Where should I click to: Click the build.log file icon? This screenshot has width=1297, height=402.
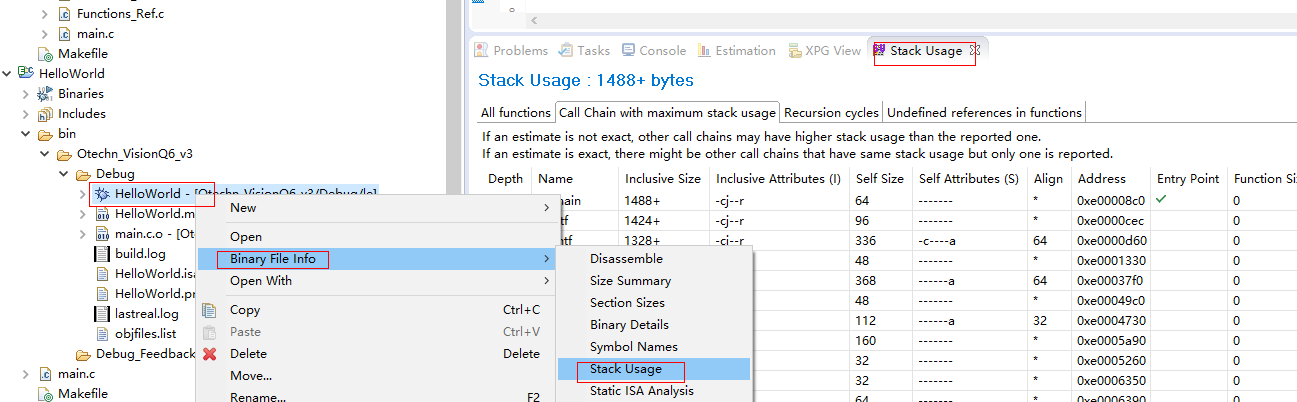click(102, 253)
